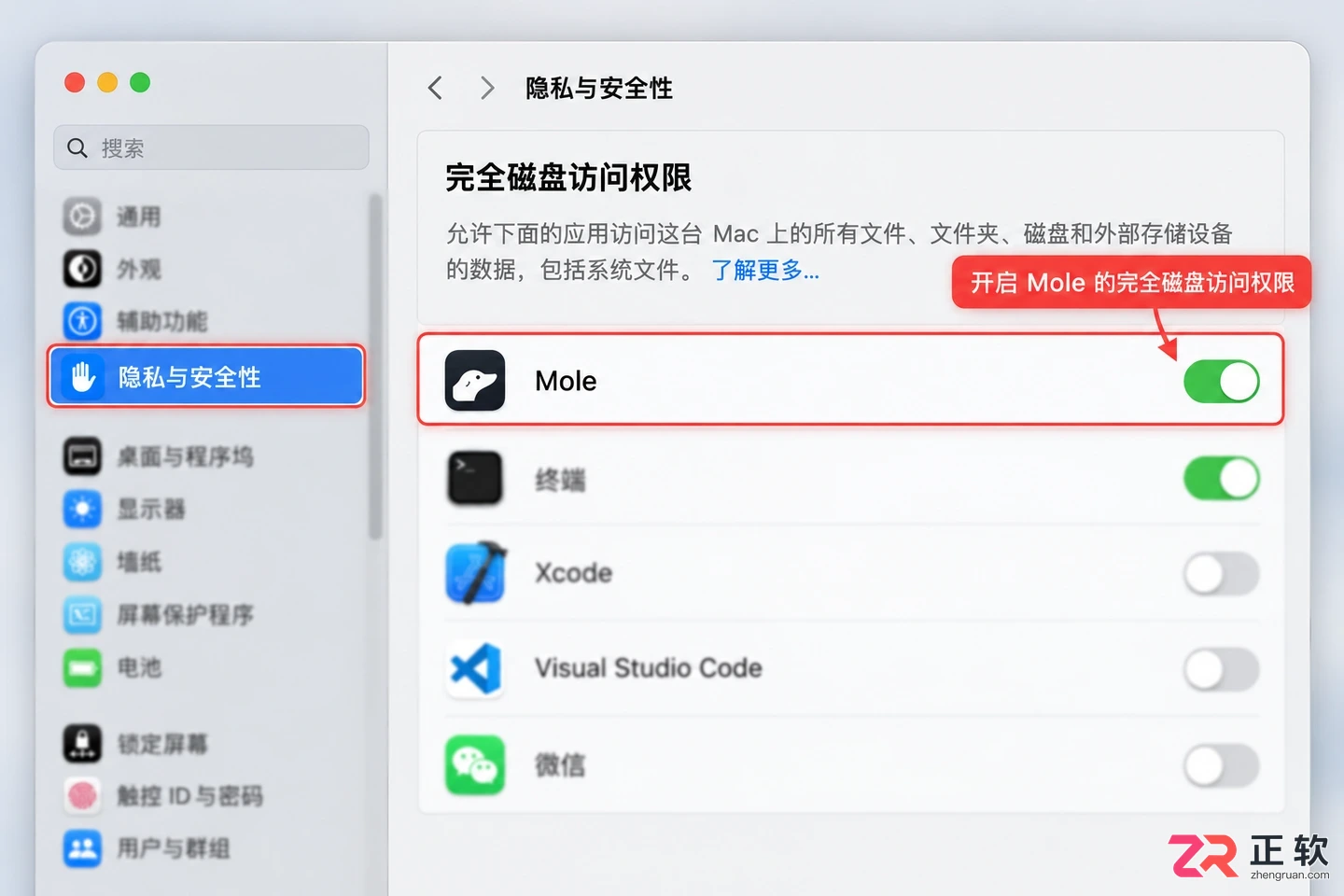Open the Battery (电池) icon
Image resolution: width=1344 pixels, height=896 pixels.
tap(82, 667)
